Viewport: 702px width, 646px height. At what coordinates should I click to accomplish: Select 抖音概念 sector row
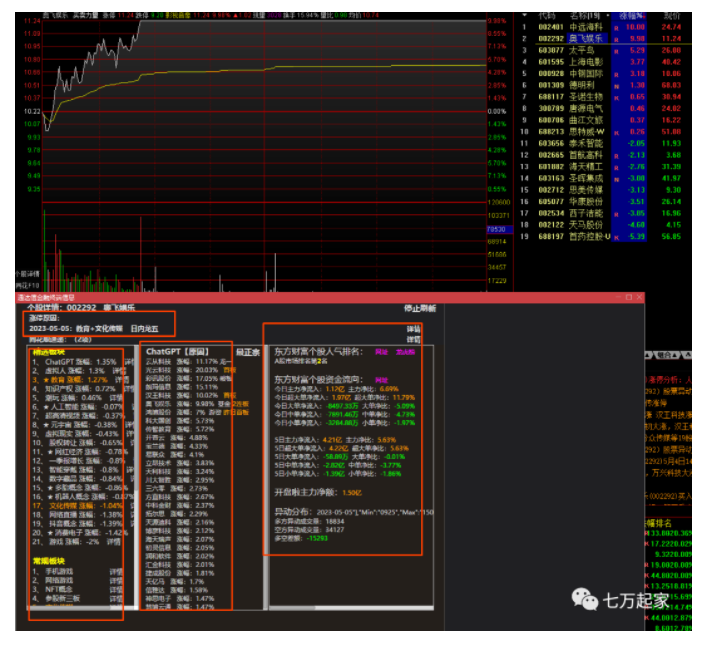(x=77, y=524)
